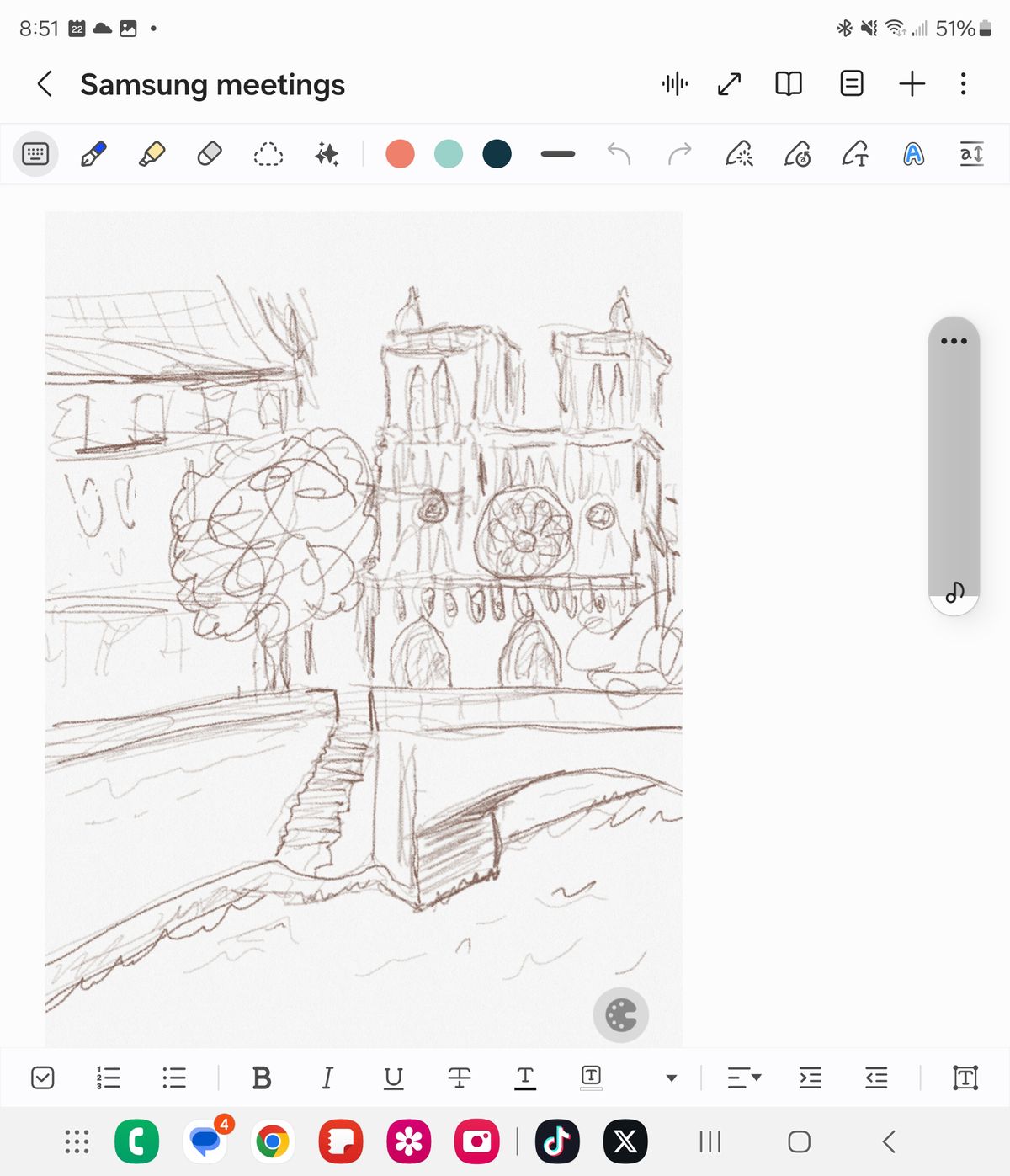1010x1176 pixels.
Task: Open reading mode book icon
Action: click(x=789, y=83)
